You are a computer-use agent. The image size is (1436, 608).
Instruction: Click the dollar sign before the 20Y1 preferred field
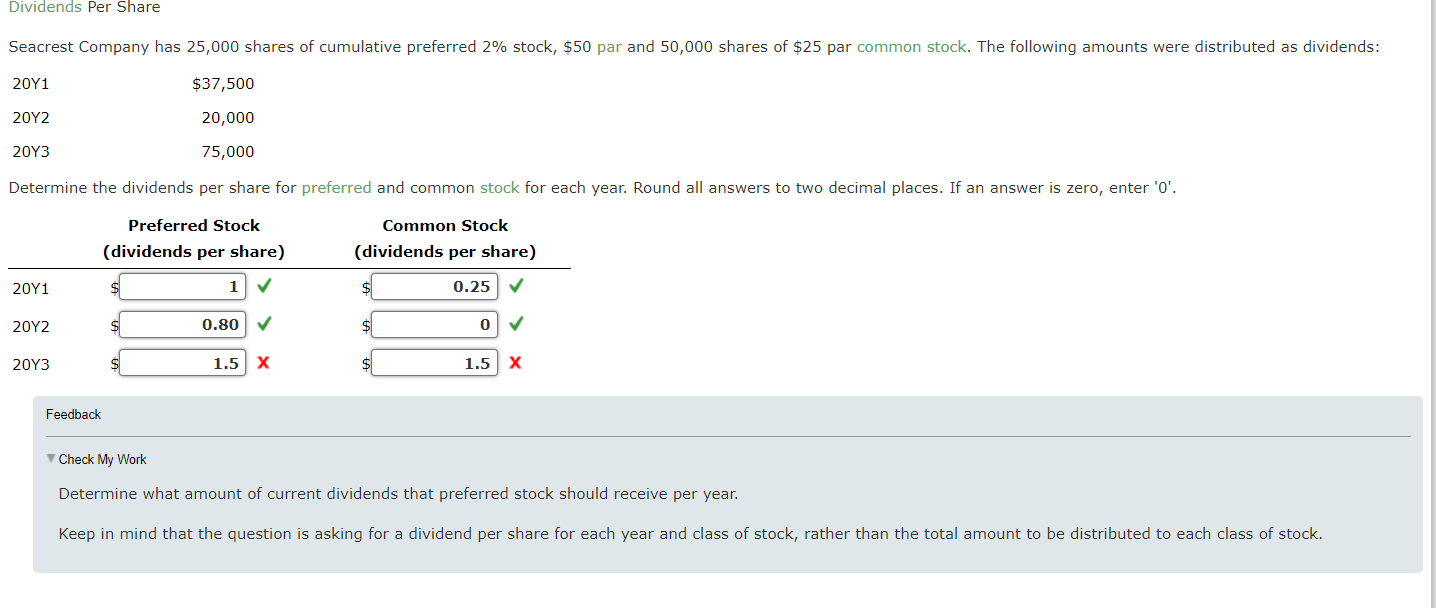[x=113, y=287]
